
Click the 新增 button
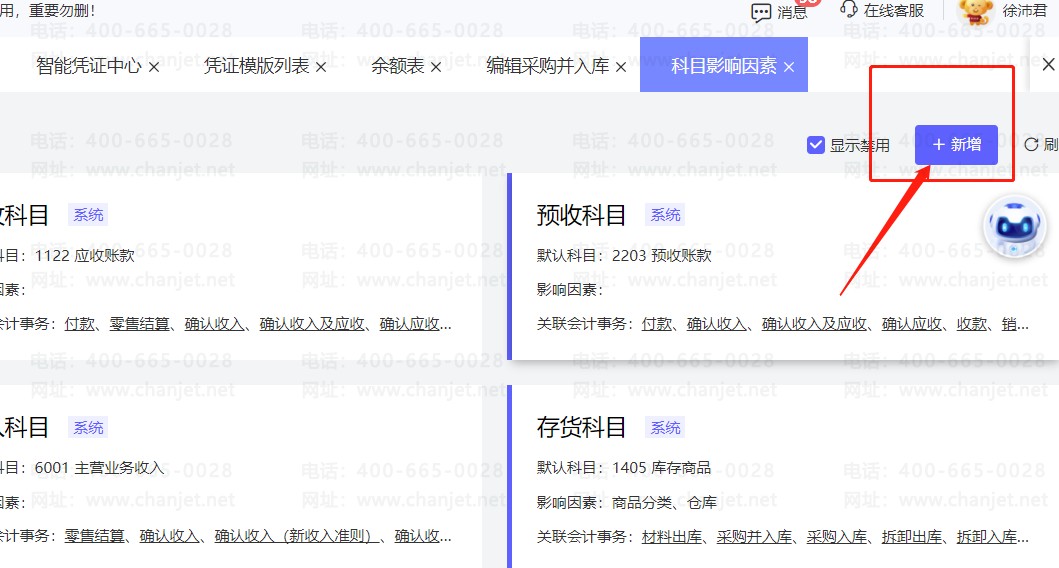tap(956, 145)
